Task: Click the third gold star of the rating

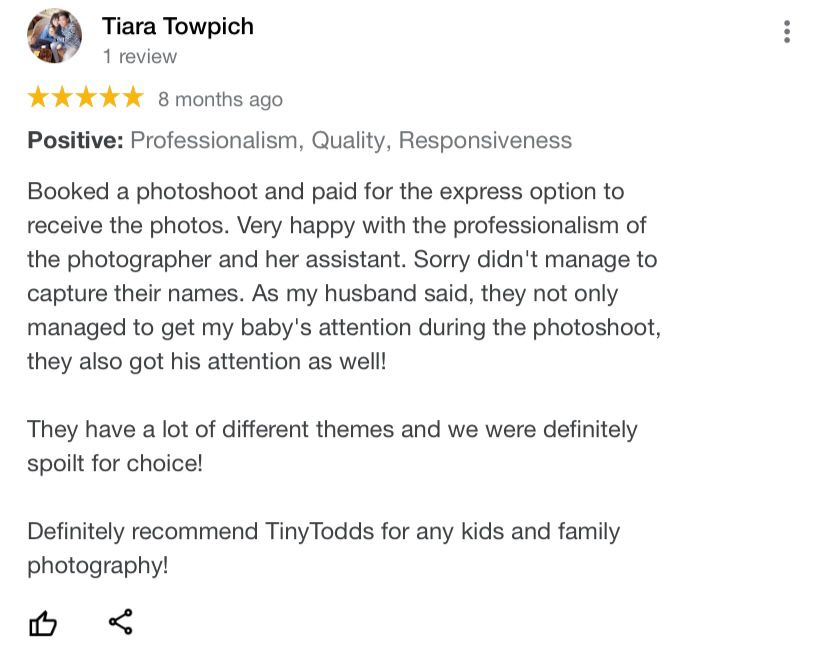Action: [x=86, y=98]
